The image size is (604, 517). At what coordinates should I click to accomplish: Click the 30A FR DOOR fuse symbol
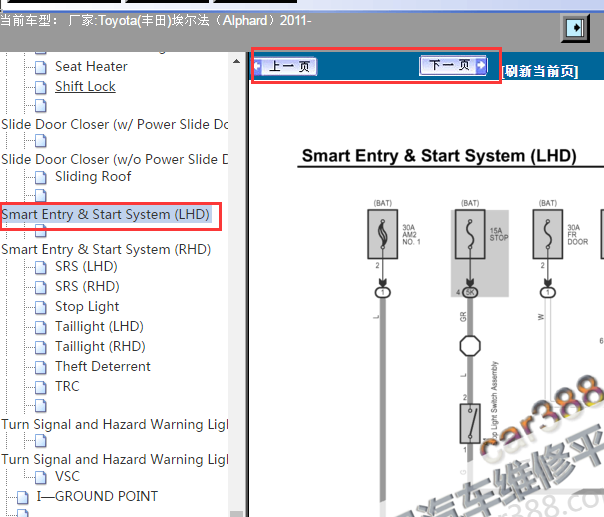[548, 234]
